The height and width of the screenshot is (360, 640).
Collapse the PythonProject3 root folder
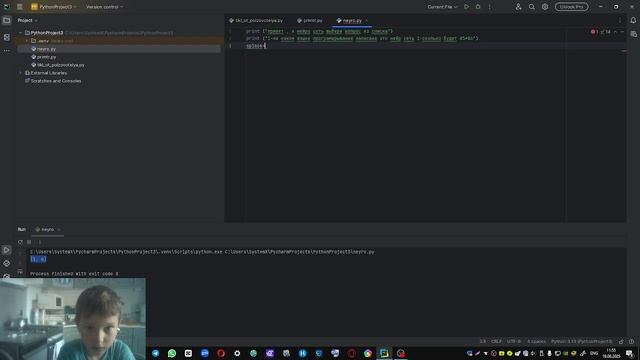(x=20, y=33)
